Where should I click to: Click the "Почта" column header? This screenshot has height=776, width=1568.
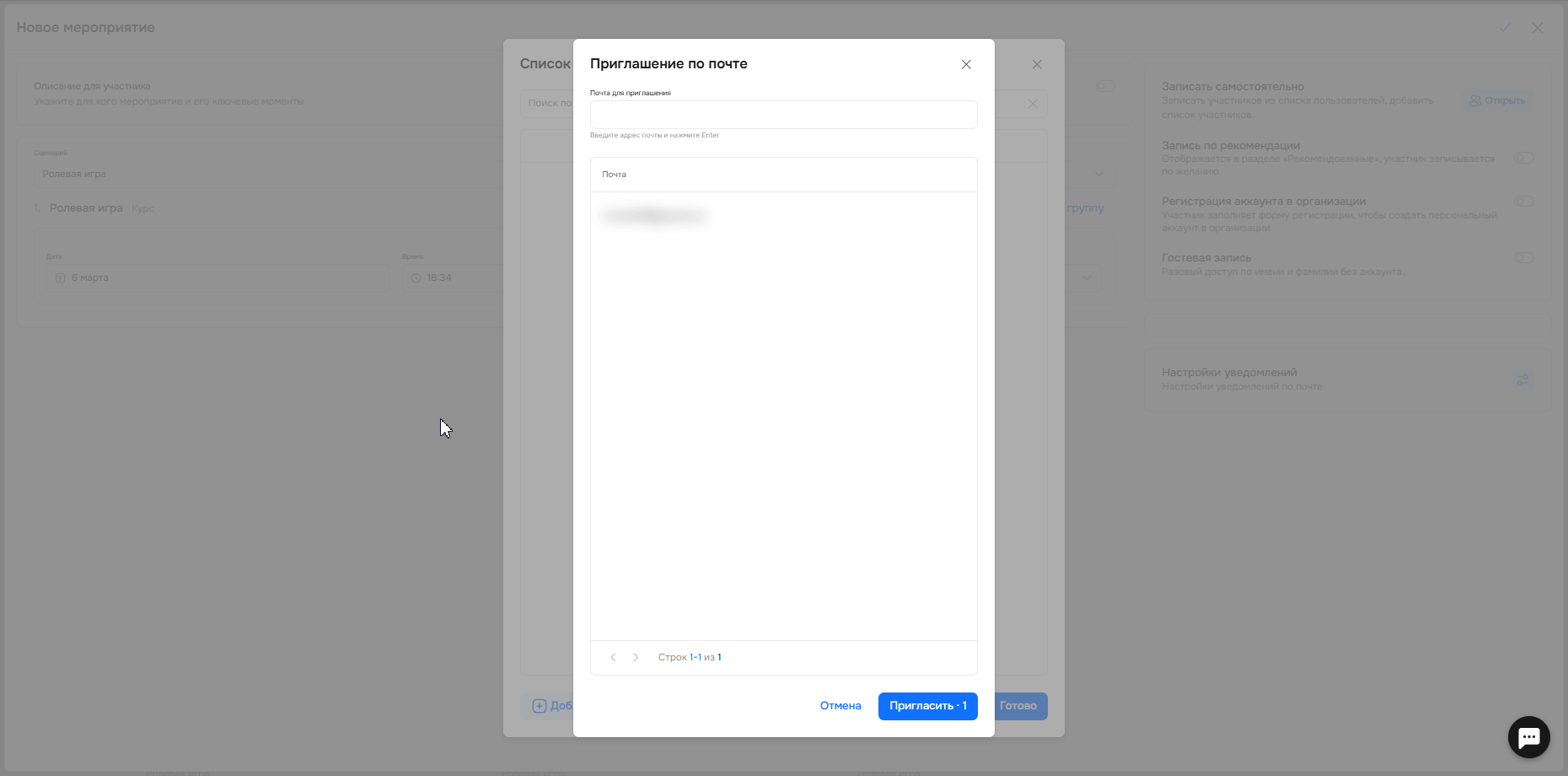[615, 175]
